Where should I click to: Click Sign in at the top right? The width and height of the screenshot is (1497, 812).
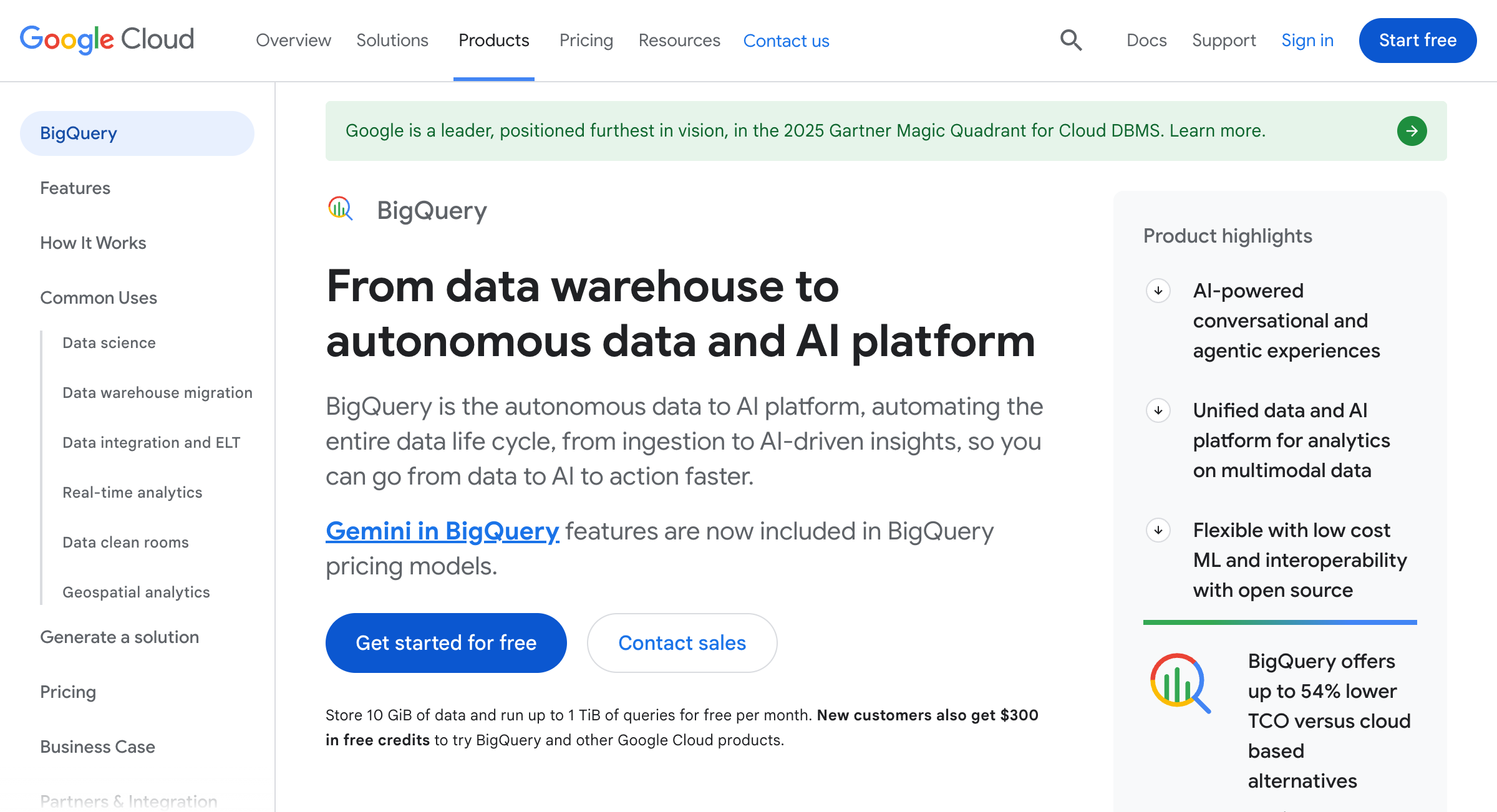(1307, 40)
